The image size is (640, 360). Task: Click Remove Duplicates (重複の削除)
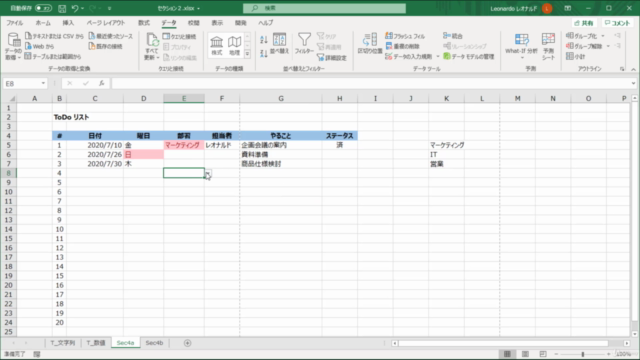pyautogui.click(x=403, y=47)
